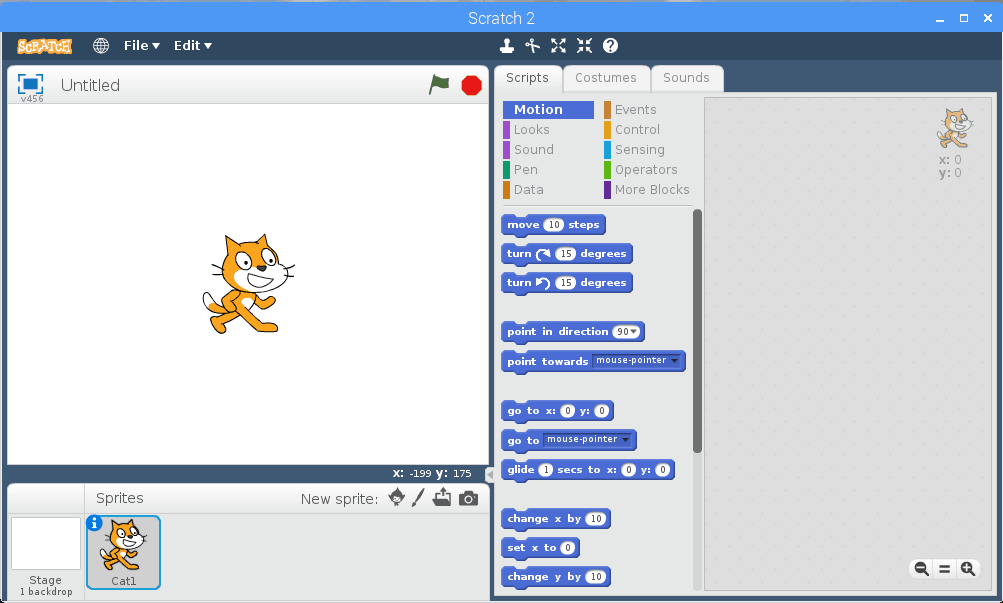Select the Shrink sprite tool
Image resolution: width=1003 pixels, height=603 pixels.
(x=584, y=45)
